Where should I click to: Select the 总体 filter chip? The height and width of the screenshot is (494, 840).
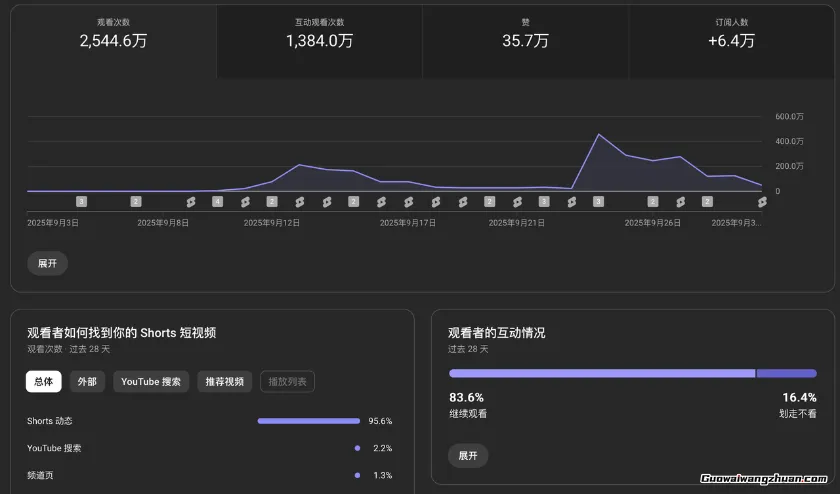[43, 381]
